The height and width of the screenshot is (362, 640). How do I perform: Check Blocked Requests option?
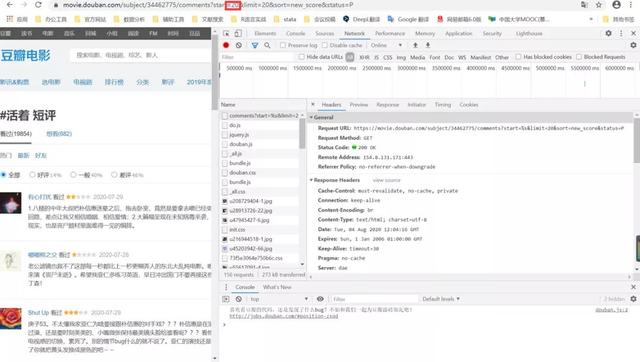pyautogui.click(x=579, y=57)
